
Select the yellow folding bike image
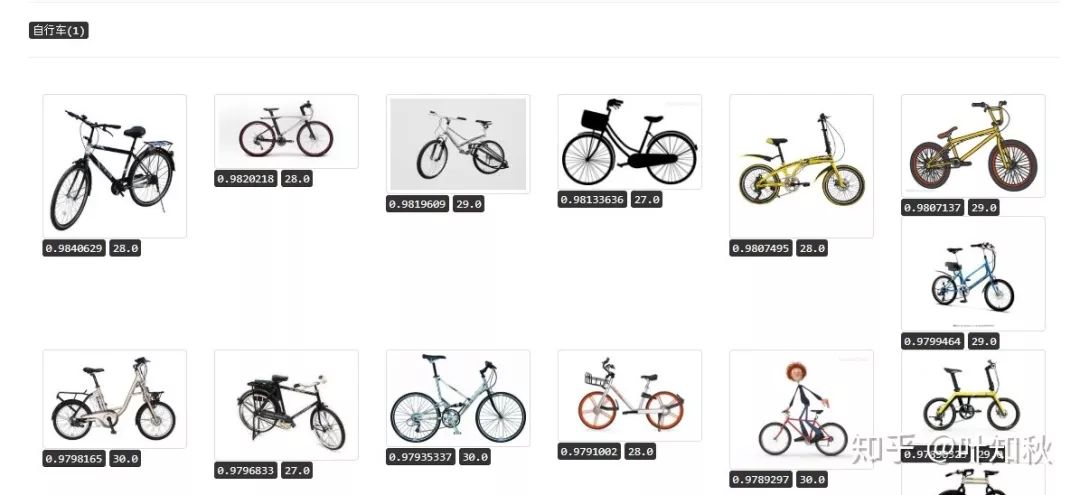tap(801, 166)
